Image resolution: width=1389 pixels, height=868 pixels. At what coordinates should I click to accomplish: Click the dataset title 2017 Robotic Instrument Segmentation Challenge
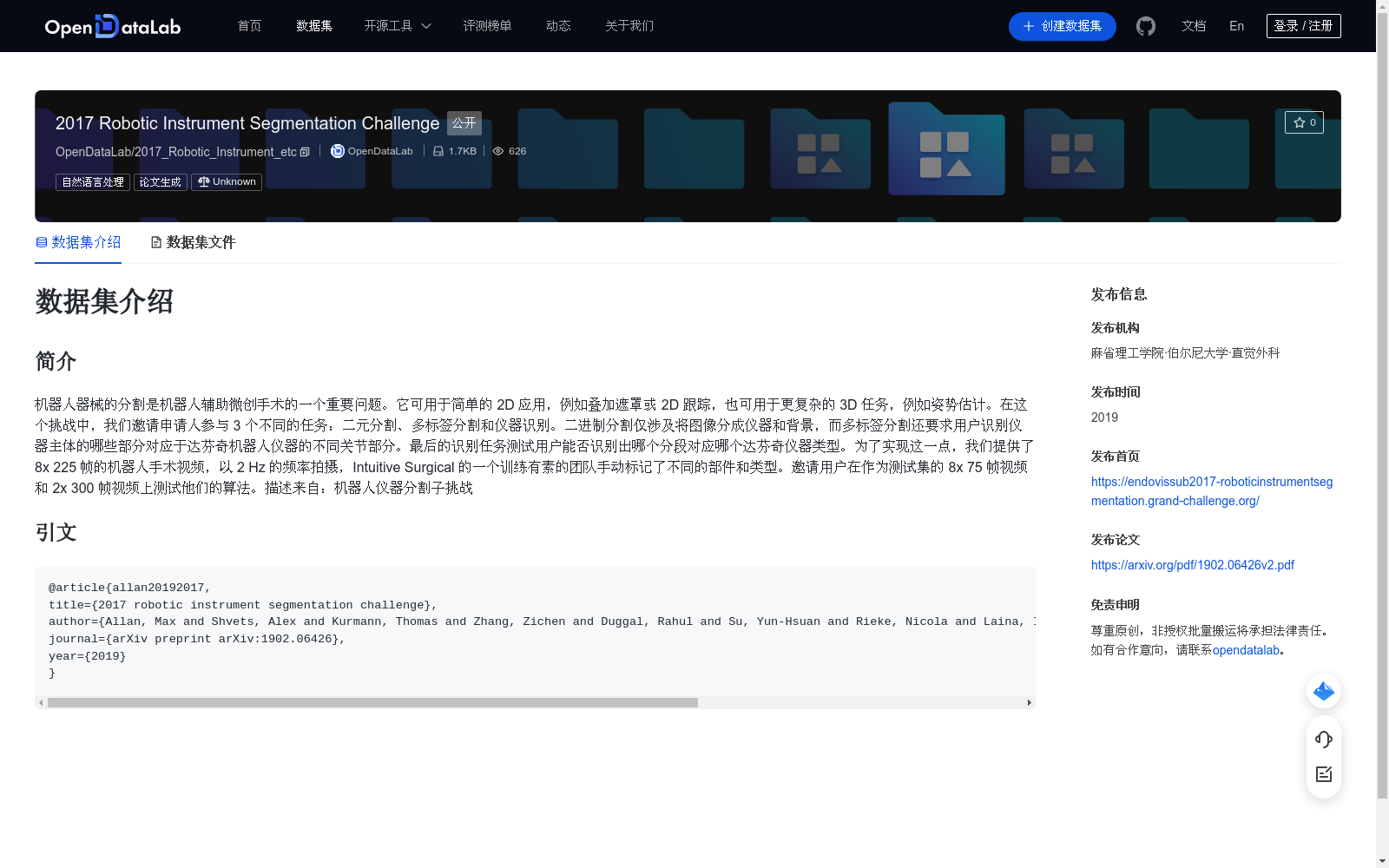click(x=247, y=123)
